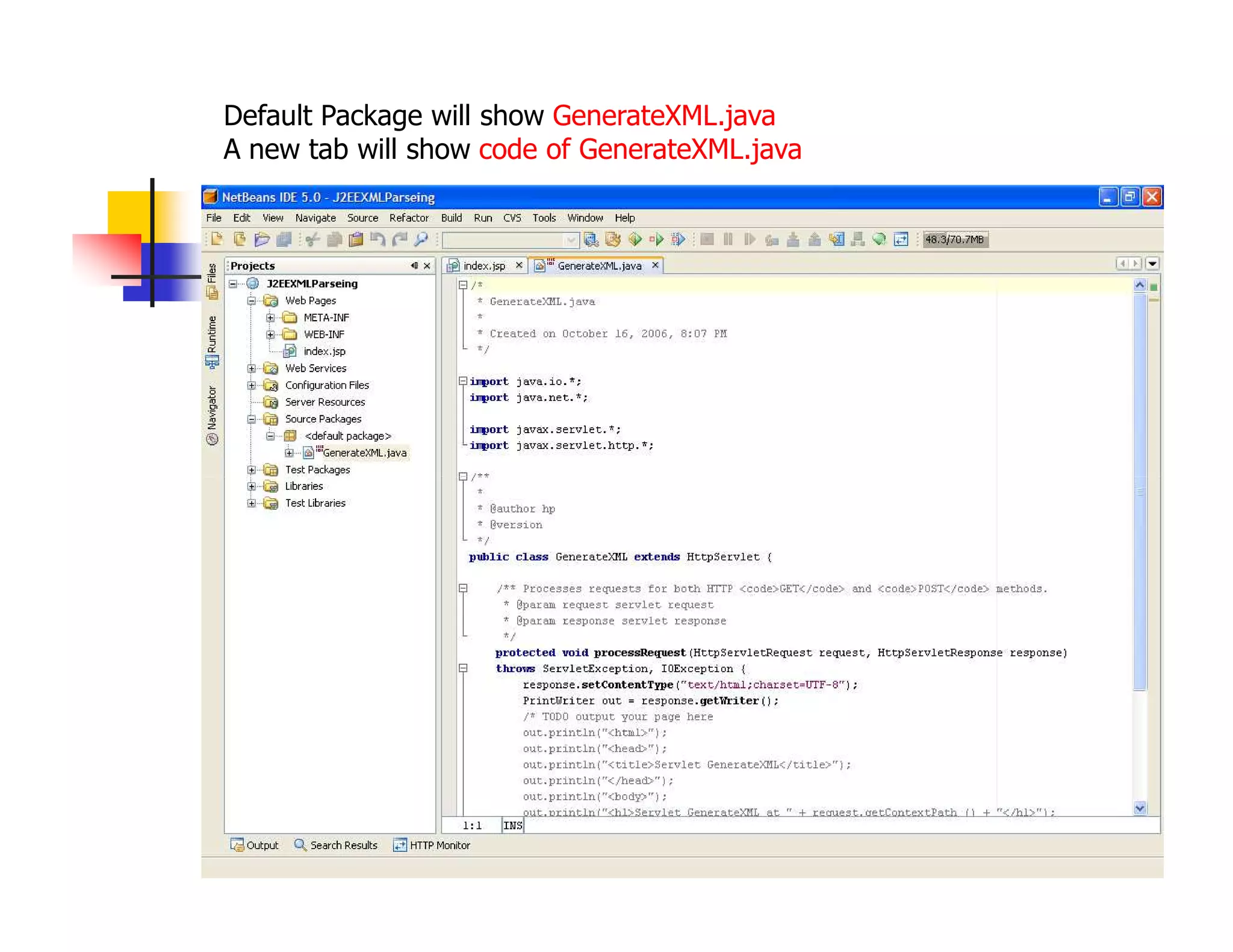The width and height of the screenshot is (1233, 952).
Task: Click the Save All toolbar icon
Action: tap(284, 240)
